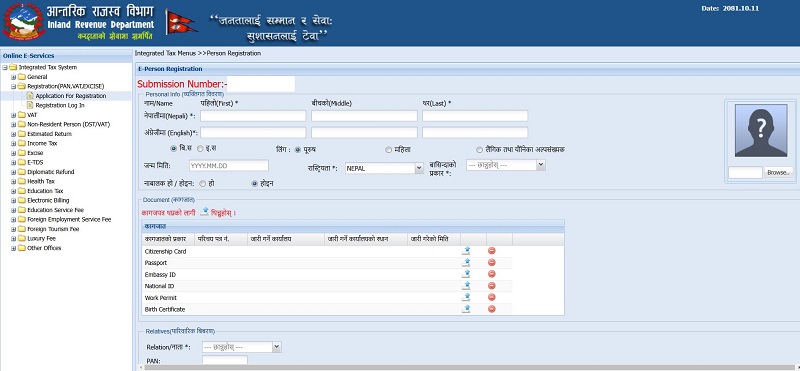
Task: Click the Nepali middle name field
Action: coord(364,116)
